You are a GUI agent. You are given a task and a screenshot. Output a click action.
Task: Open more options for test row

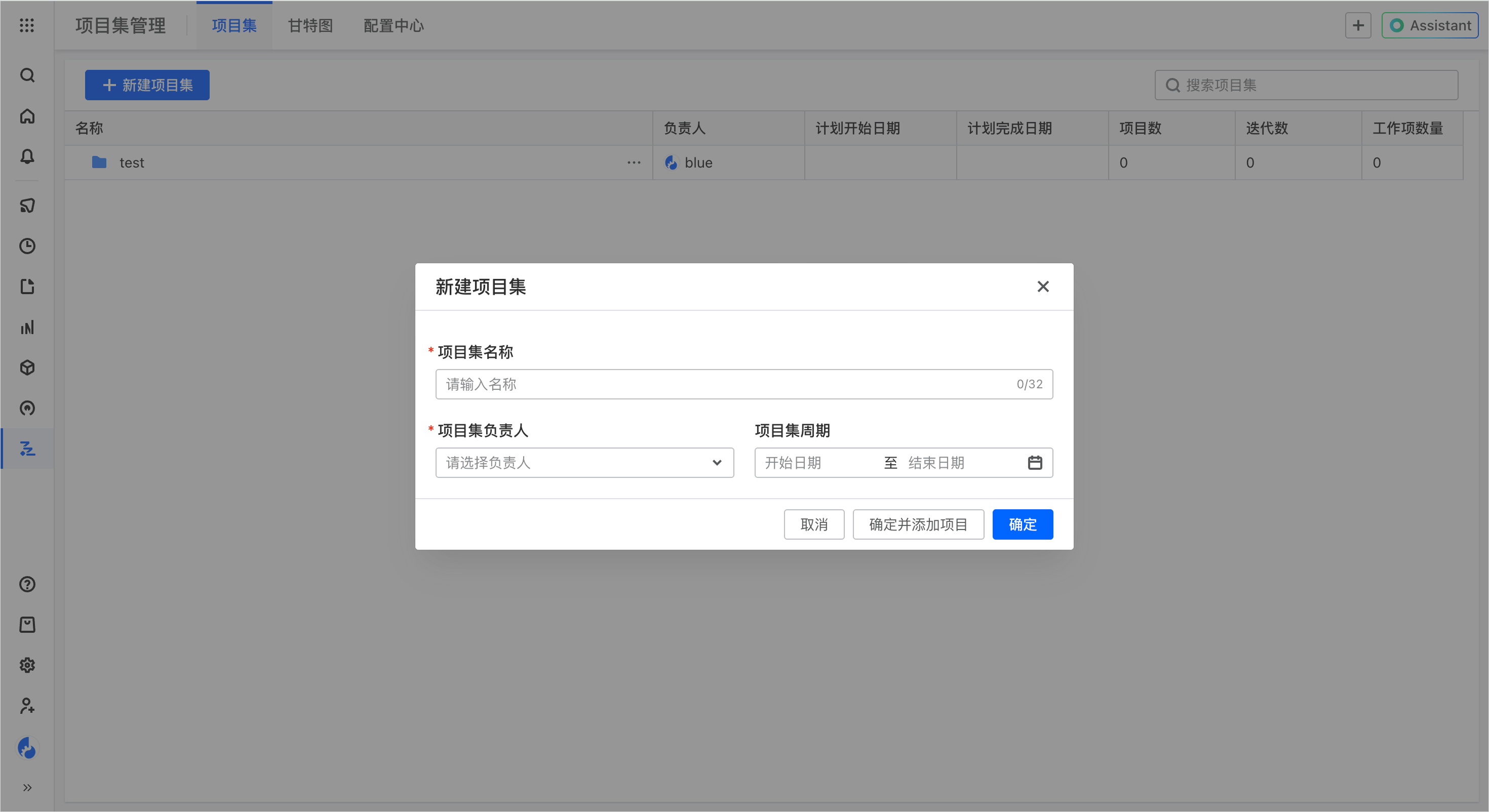634,163
